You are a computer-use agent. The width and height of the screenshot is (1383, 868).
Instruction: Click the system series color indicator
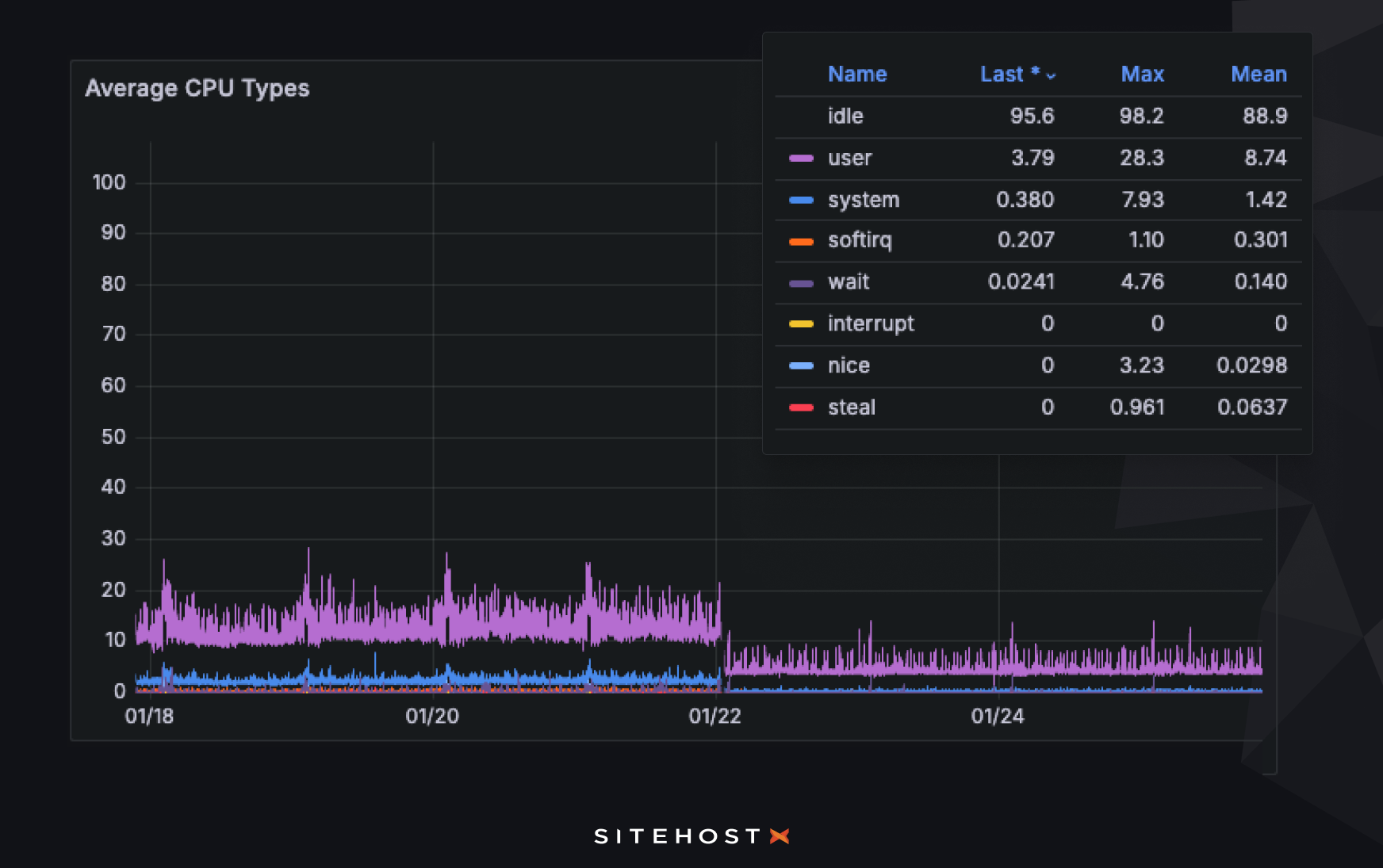(x=799, y=200)
